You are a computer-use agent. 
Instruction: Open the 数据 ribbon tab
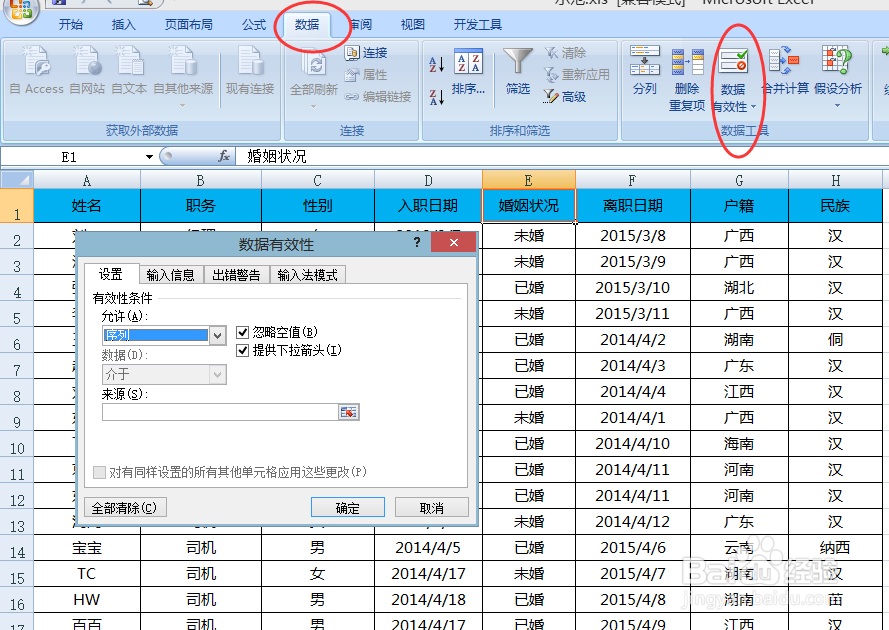coord(307,24)
